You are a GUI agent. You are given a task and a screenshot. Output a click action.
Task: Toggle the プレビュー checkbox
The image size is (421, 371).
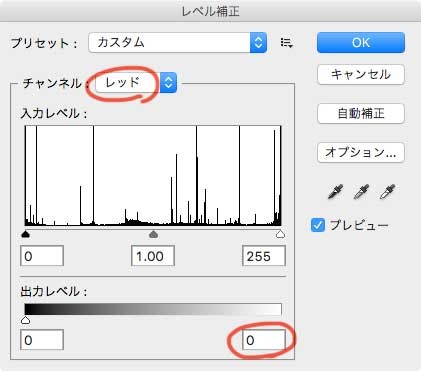(x=318, y=225)
